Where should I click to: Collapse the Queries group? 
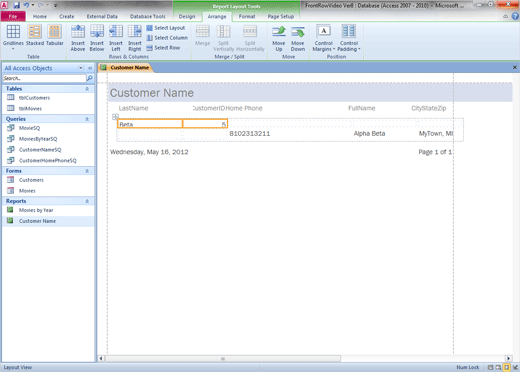point(87,119)
